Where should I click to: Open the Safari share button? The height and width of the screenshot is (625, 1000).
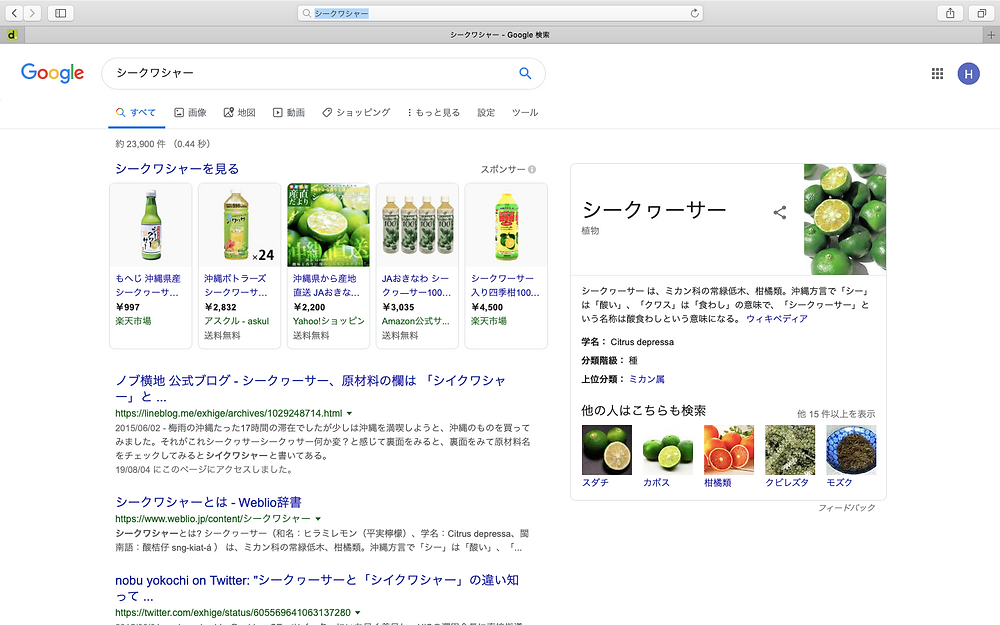pyautogui.click(x=950, y=13)
